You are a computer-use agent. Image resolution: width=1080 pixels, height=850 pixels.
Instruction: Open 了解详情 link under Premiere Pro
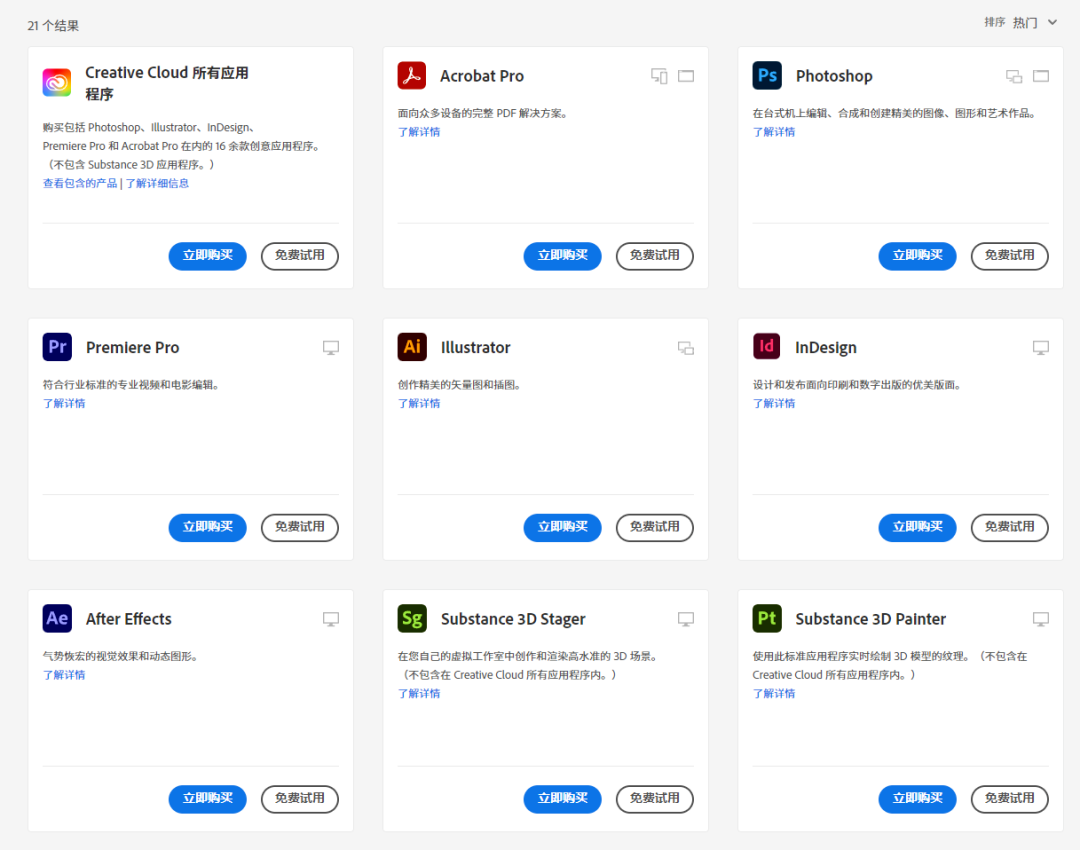[x=64, y=403]
